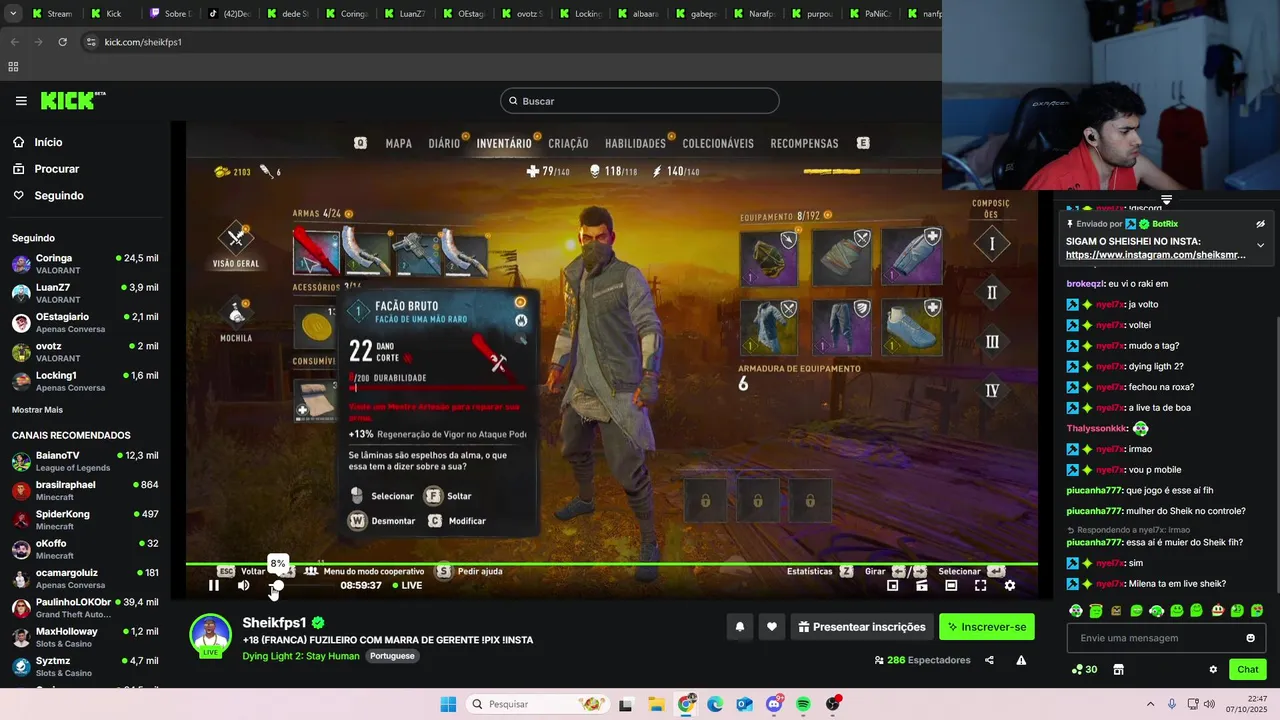Enter fullscreen mode
Image resolution: width=1280 pixels, height=720 pixels.
980,585
